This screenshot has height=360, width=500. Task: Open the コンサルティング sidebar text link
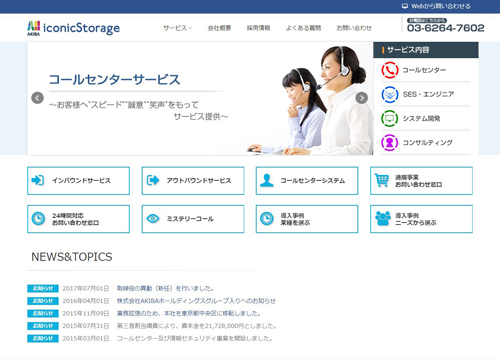[x=428, y=143]
